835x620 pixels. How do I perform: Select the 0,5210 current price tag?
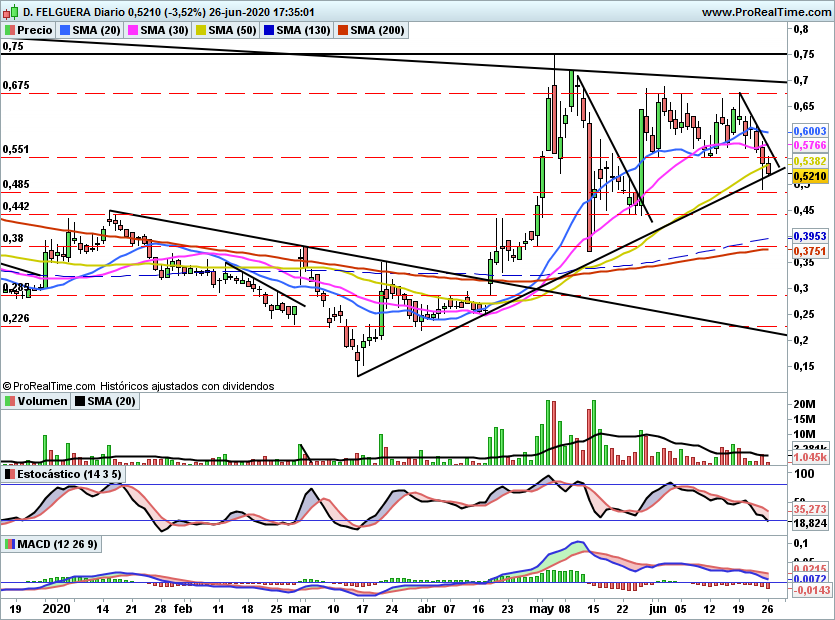(810, 176)
